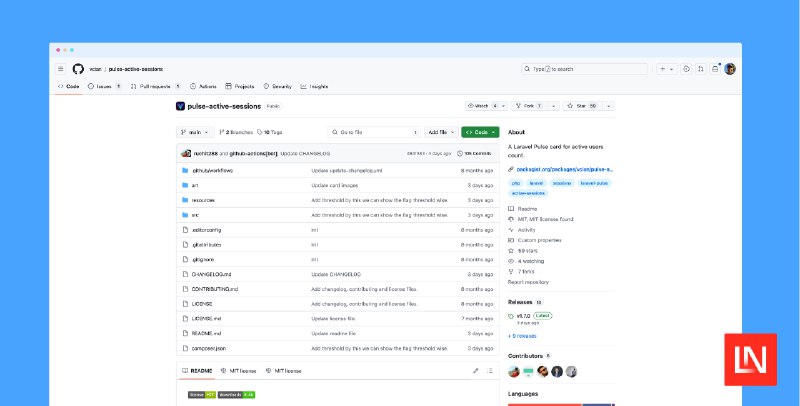The image size is (800, 406).
Task: Click the Watch button
Action: pos(482,106)
